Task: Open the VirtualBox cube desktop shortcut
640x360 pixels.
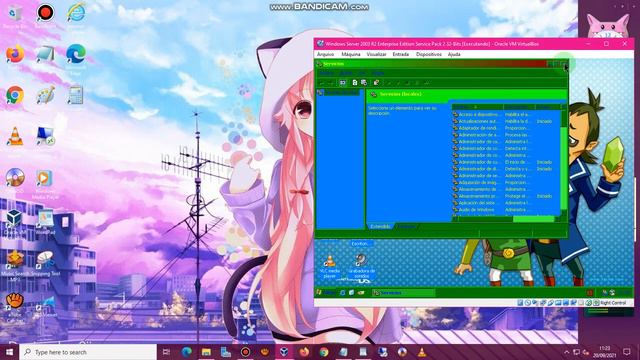Action: pyautogui.click(x=14, y=219)
